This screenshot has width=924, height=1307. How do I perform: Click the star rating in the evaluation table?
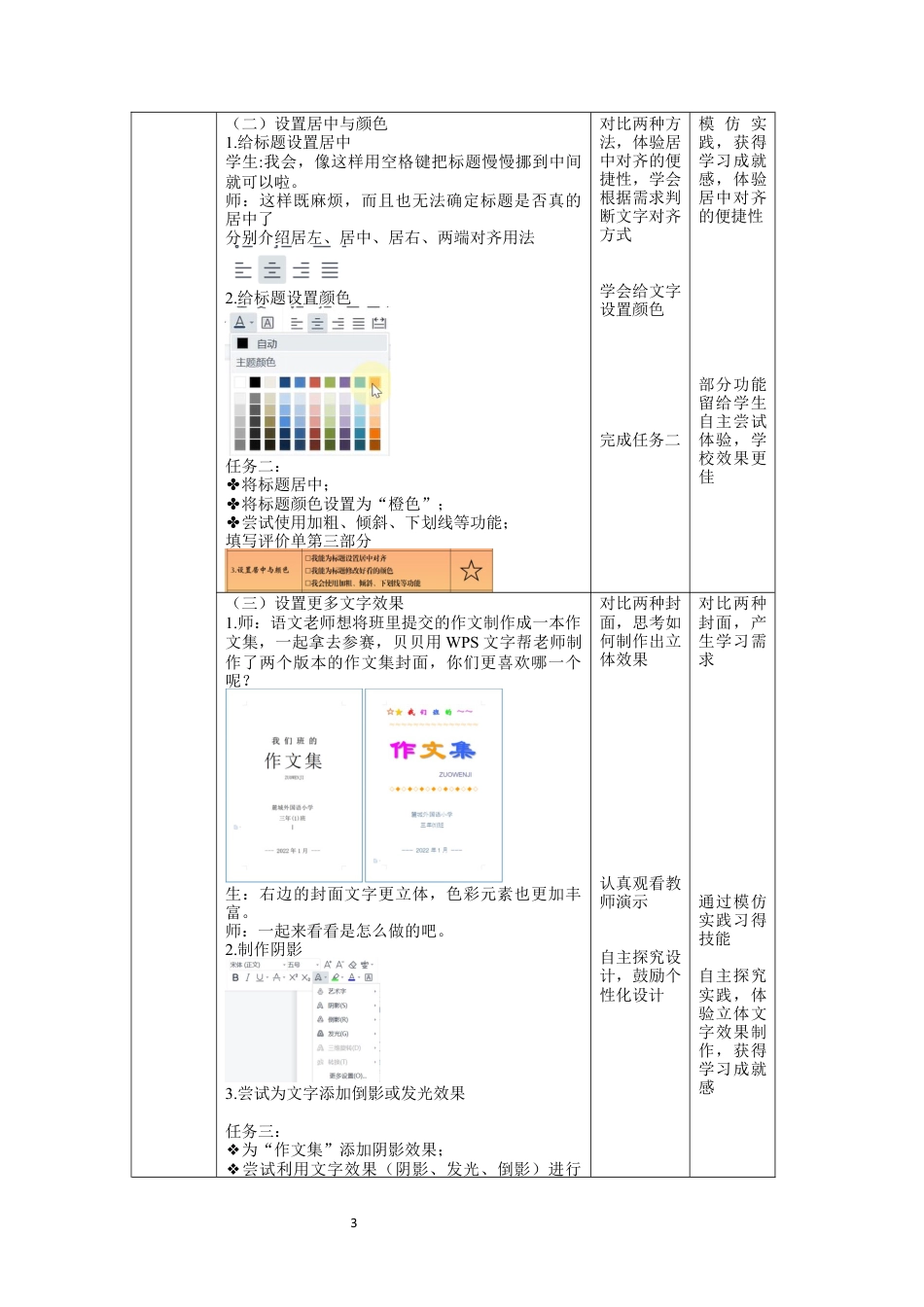click(x=471, y=571)
